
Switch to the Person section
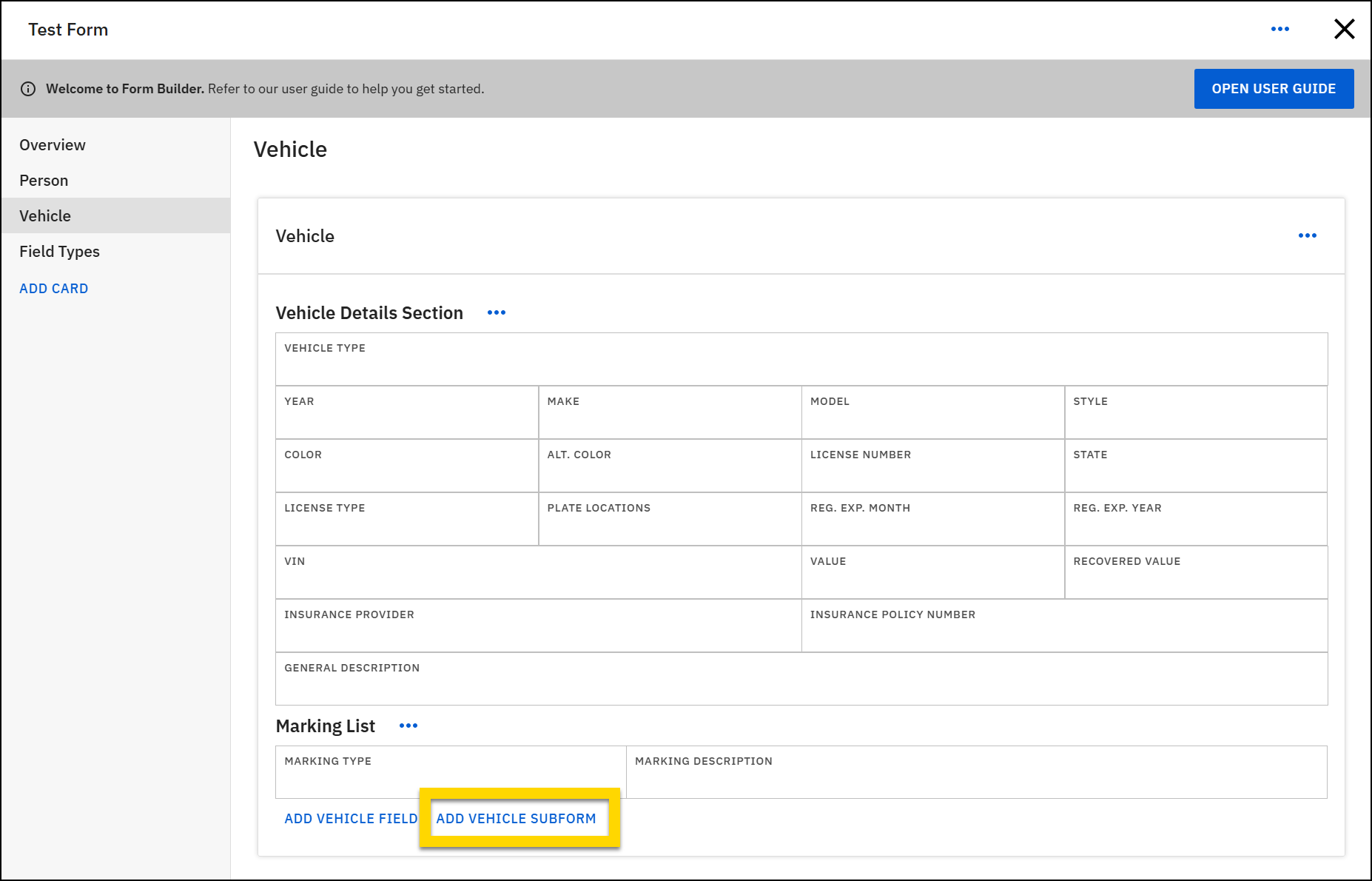coord(44,180)
